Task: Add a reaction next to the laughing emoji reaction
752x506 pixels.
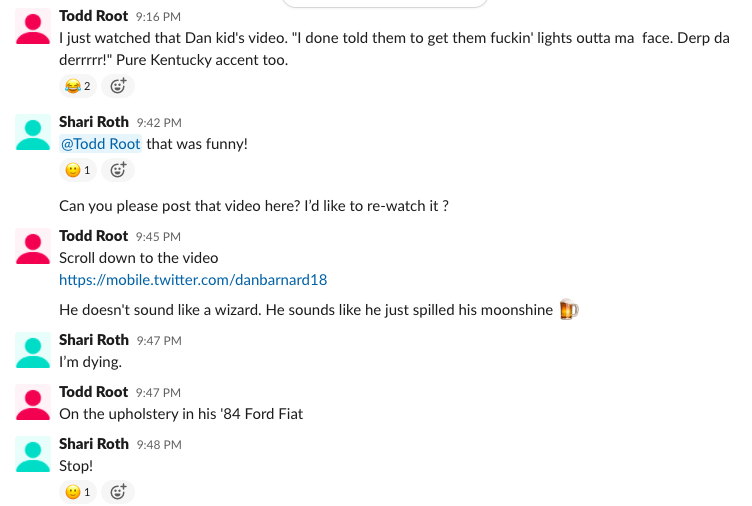Action: tap(118, 86)
